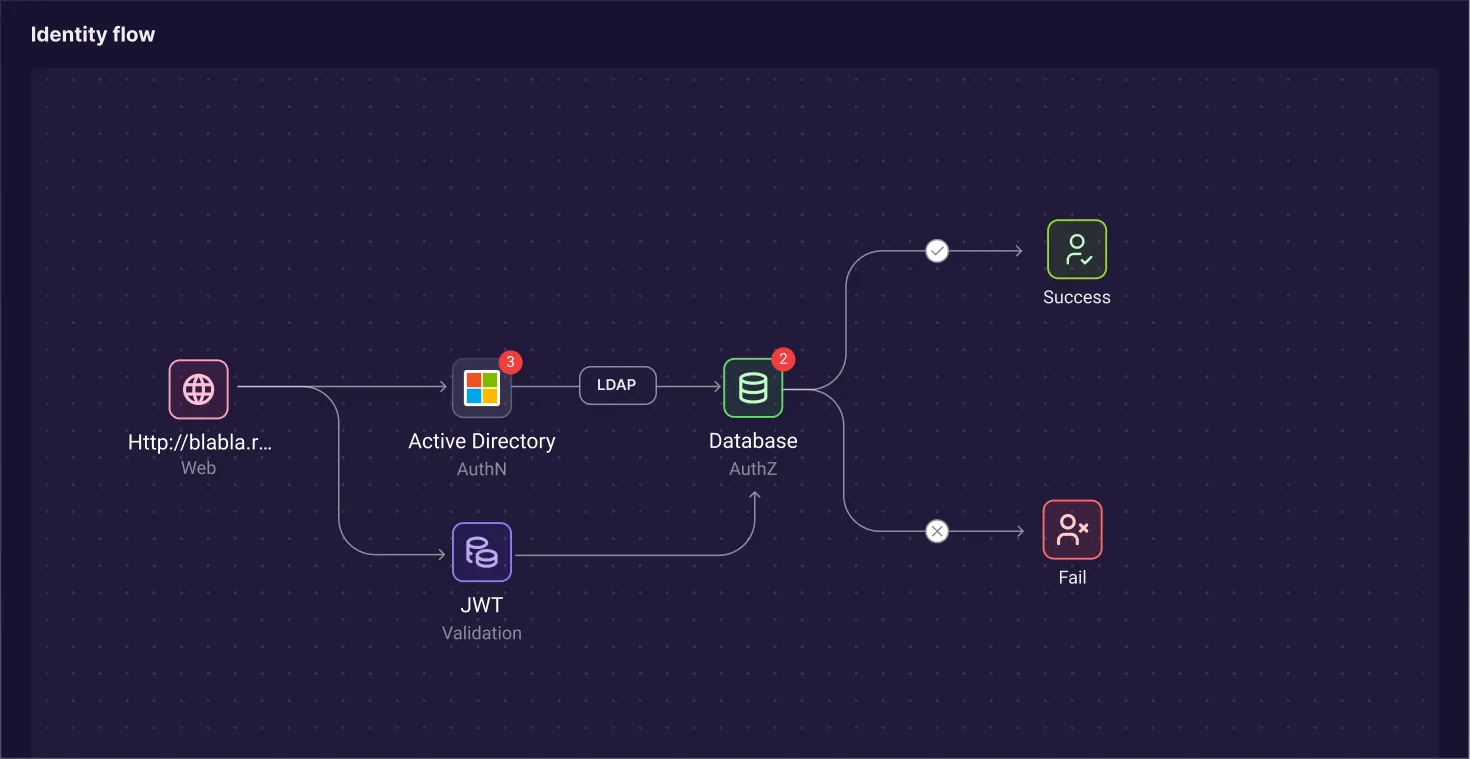The height and width of the screenshot is (759, 1470).
Task: Open the red badge 3 on Active Directory
Action: (x=510, y=361)
